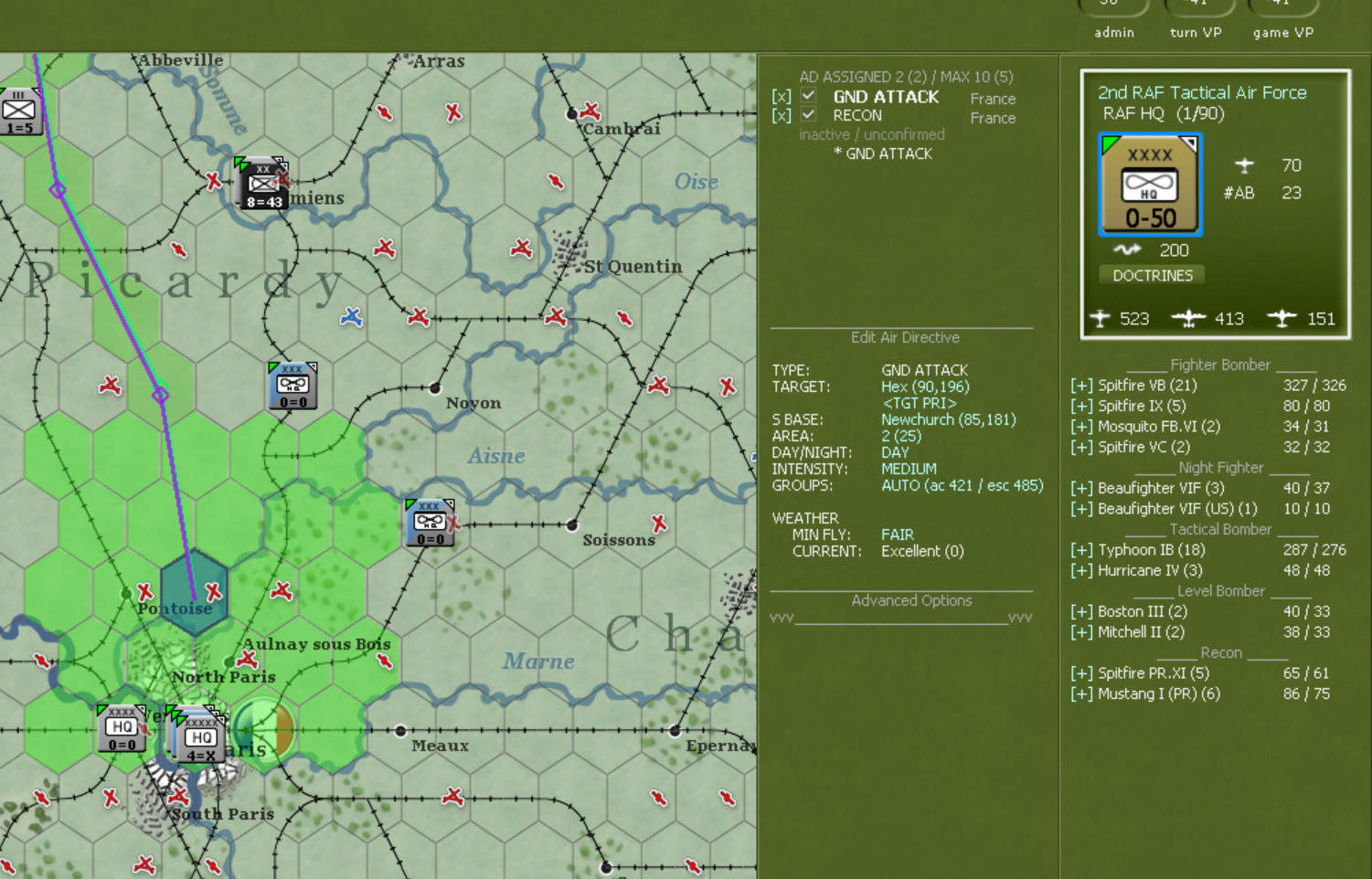Change the INTENSITY setting MEDIUM
1372x879 pixels.
coord(909,469)
